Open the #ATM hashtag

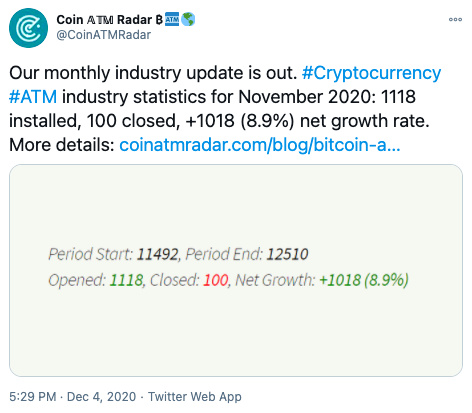33,97
